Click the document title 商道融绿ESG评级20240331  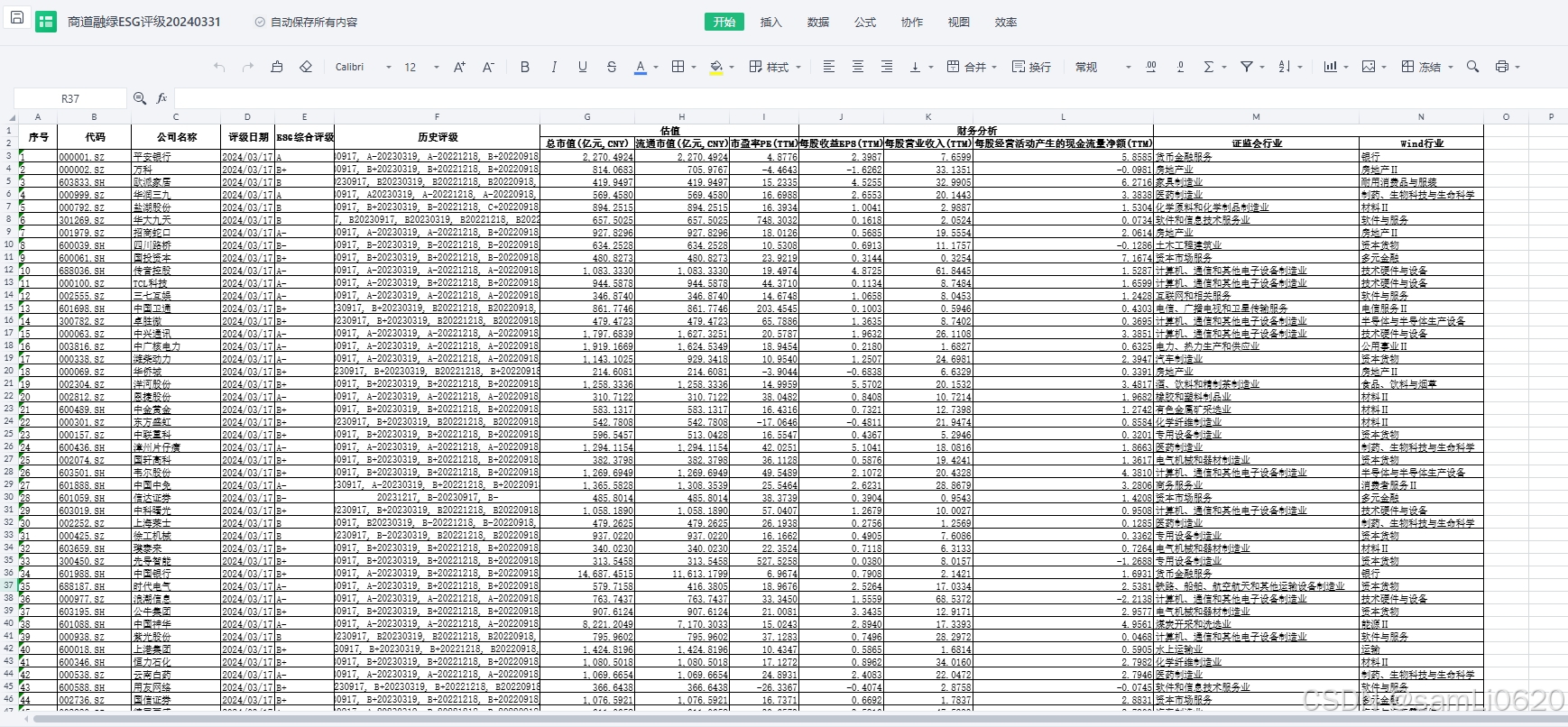click(x=144, y=22)
